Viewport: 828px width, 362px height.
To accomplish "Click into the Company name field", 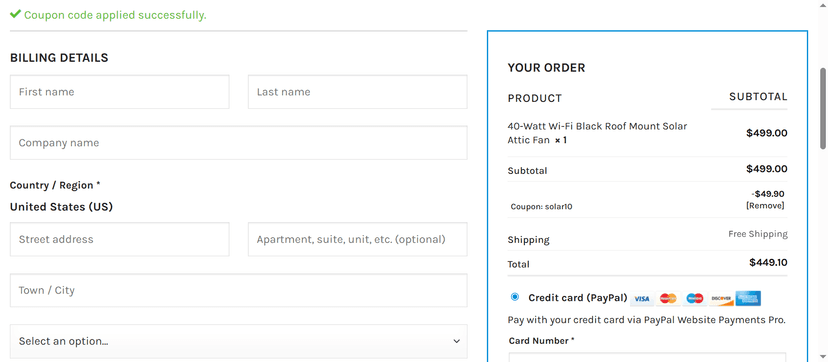I will click(x=239, y=142).
